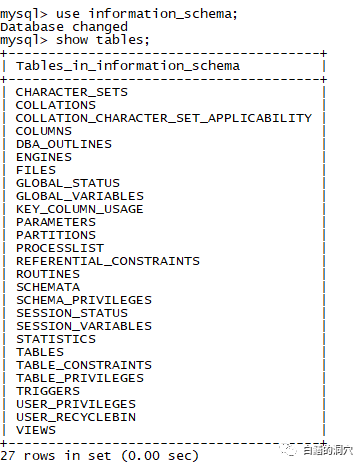Click the CHARACTER_SETS table name

point(72,92)
